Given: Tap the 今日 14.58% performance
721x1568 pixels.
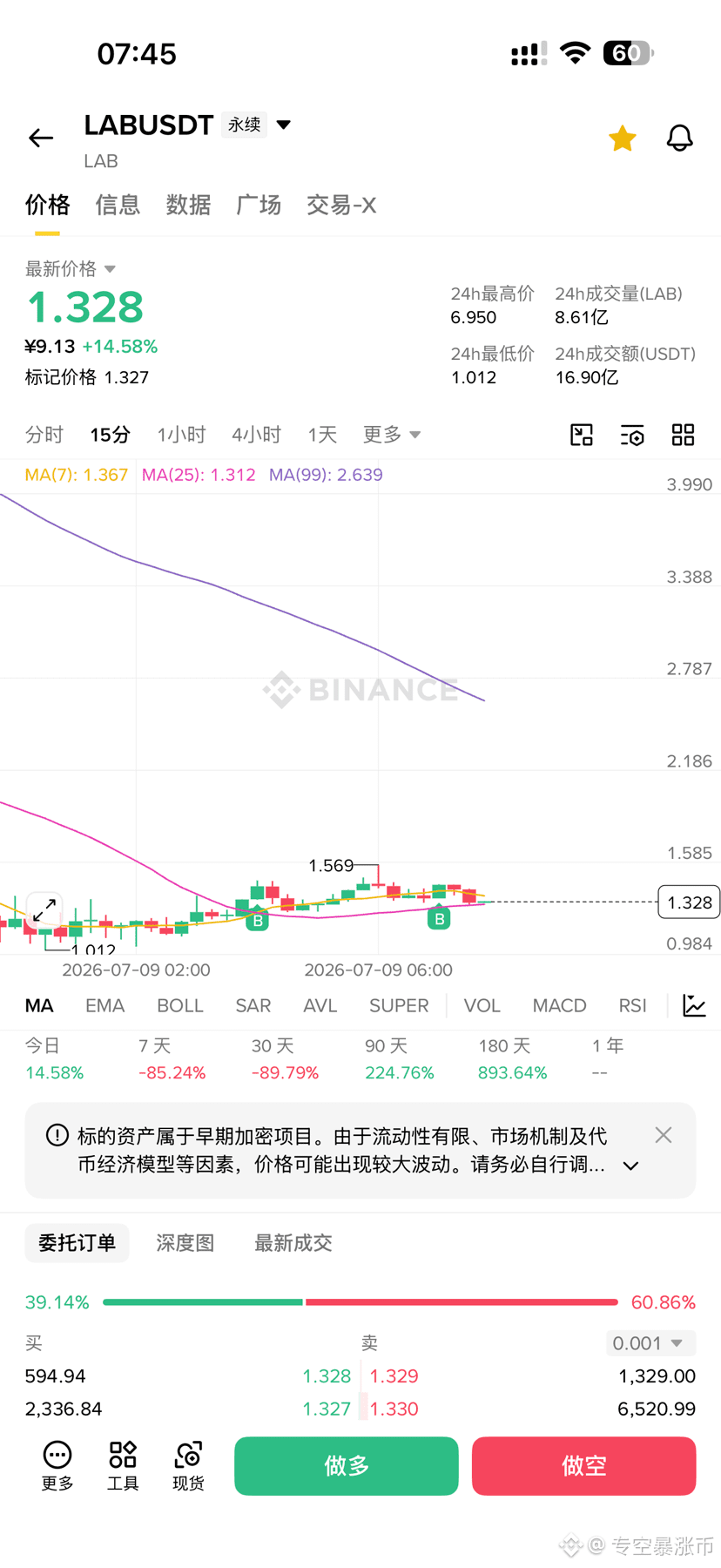Looking at the screenshot, I should 54,1059.
